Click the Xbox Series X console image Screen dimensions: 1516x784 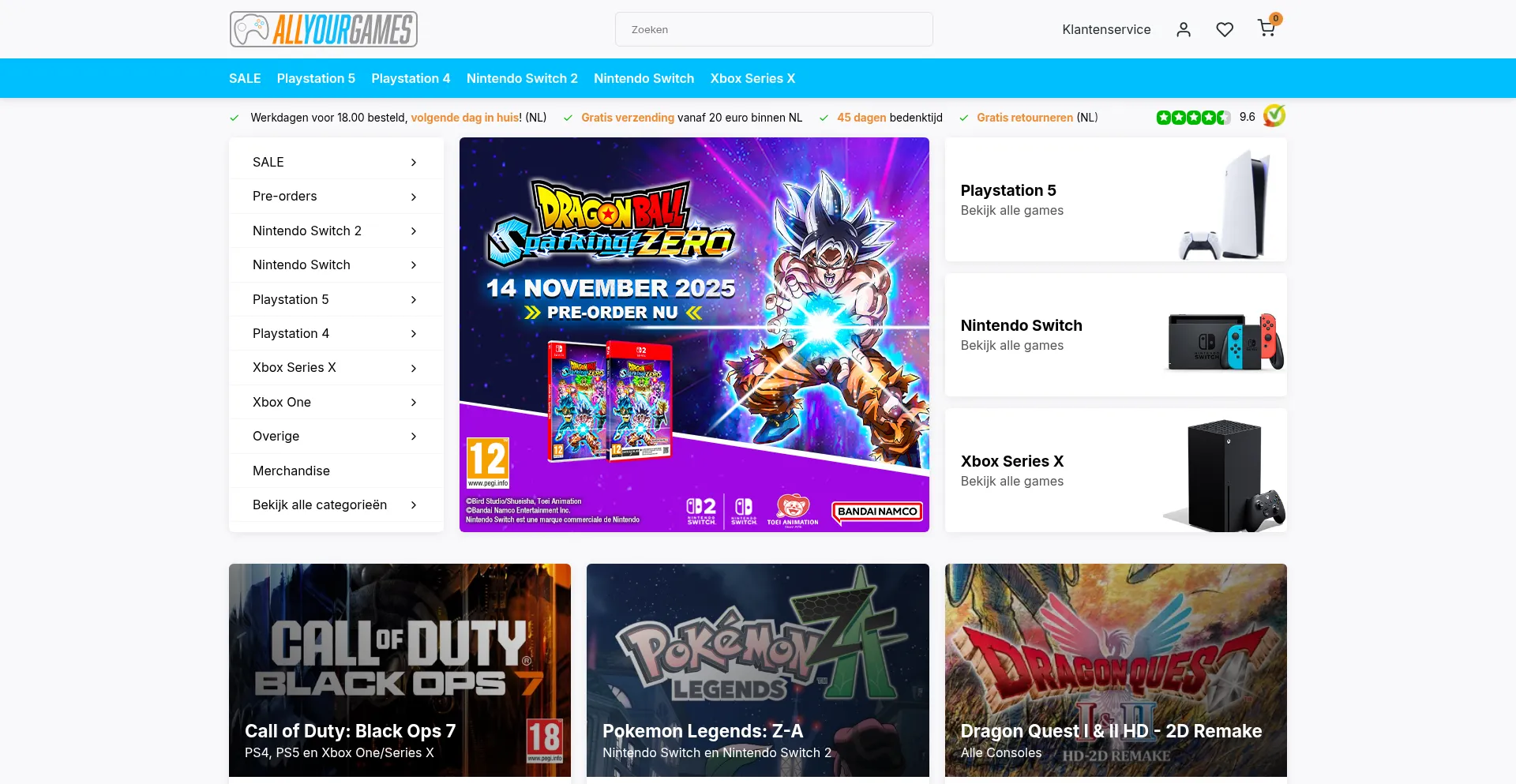pyautogui.click(x=1225, y=475)
